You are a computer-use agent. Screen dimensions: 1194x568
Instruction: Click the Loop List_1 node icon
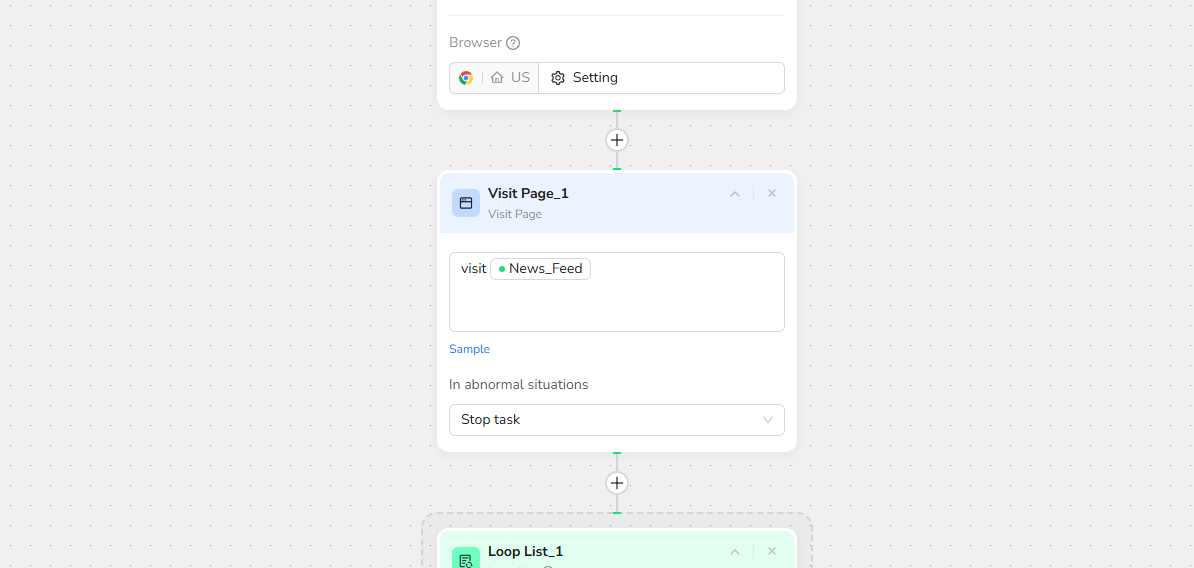pyautogui.click(x=466, y=560)
